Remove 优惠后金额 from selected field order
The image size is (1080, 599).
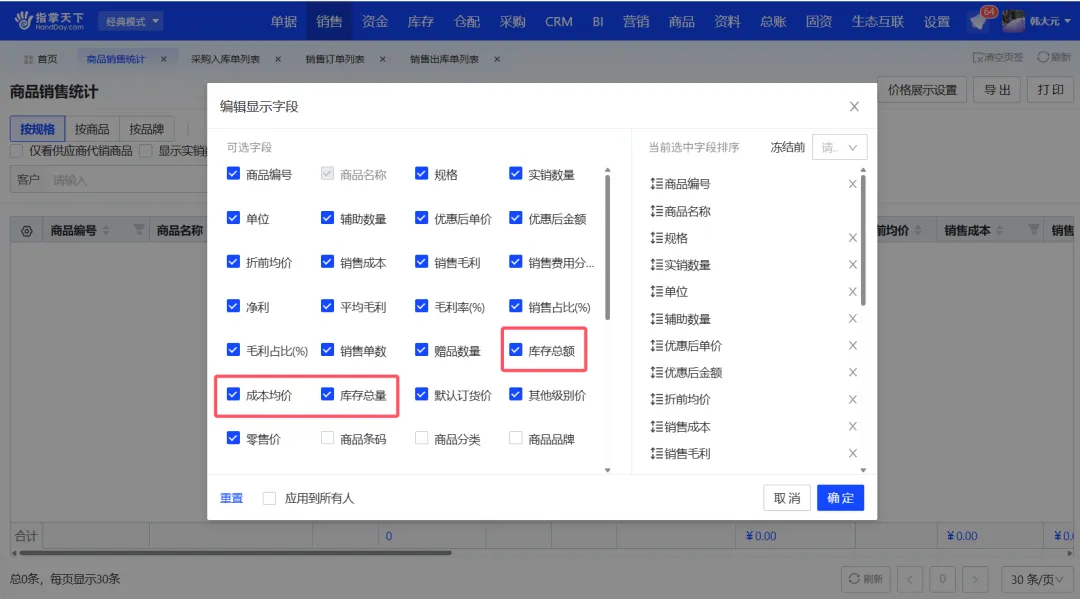pos(853,372)
